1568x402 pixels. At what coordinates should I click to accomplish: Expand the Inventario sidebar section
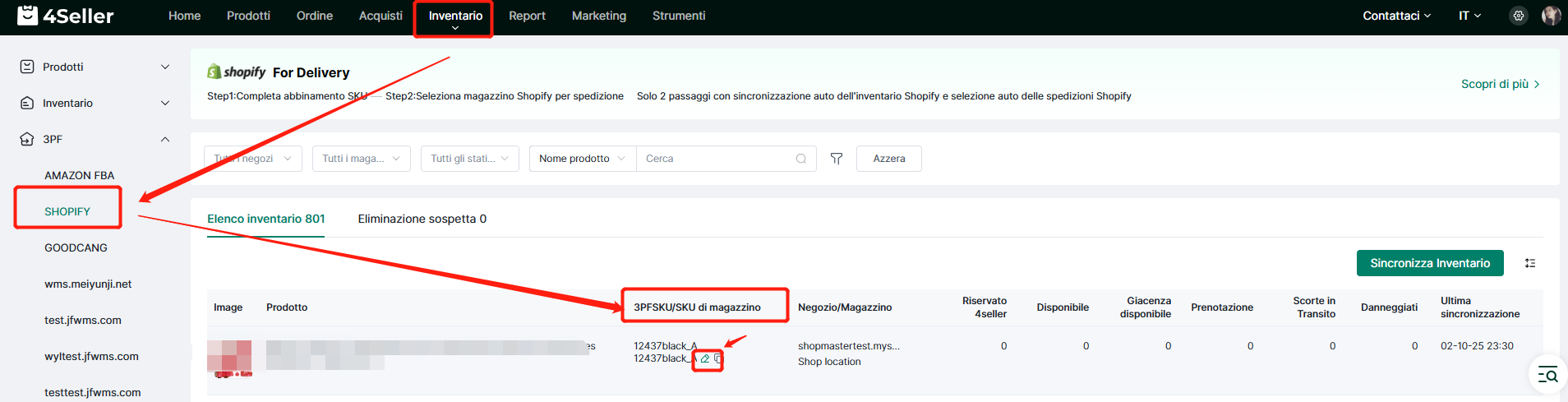165,103
